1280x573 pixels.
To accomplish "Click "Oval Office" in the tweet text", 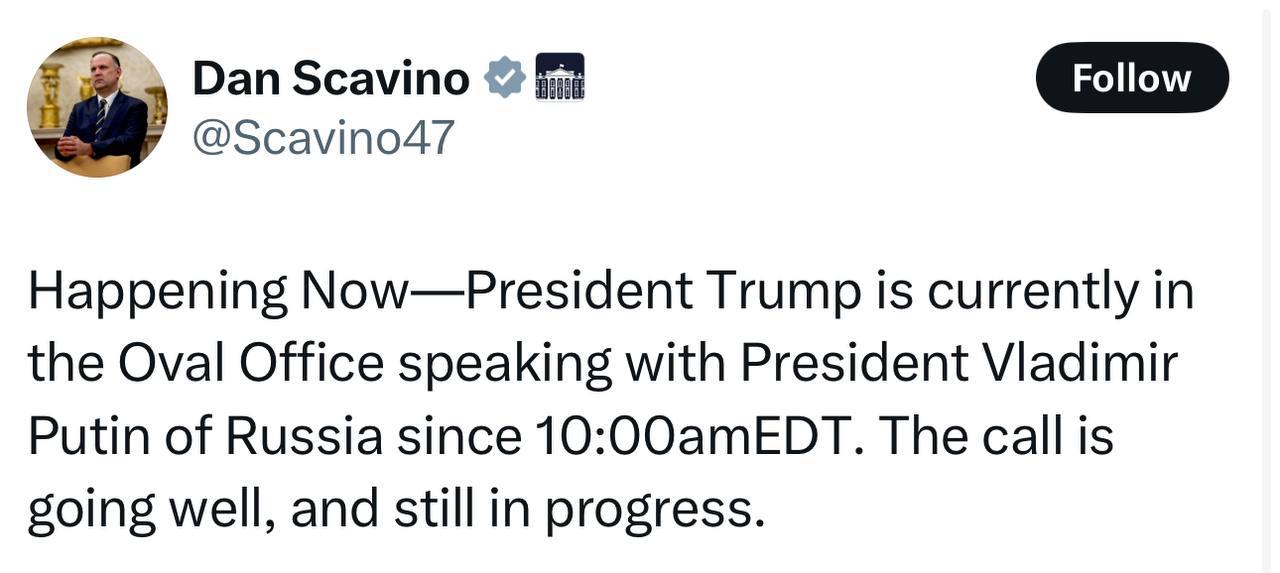I will [x=251, y=364].
